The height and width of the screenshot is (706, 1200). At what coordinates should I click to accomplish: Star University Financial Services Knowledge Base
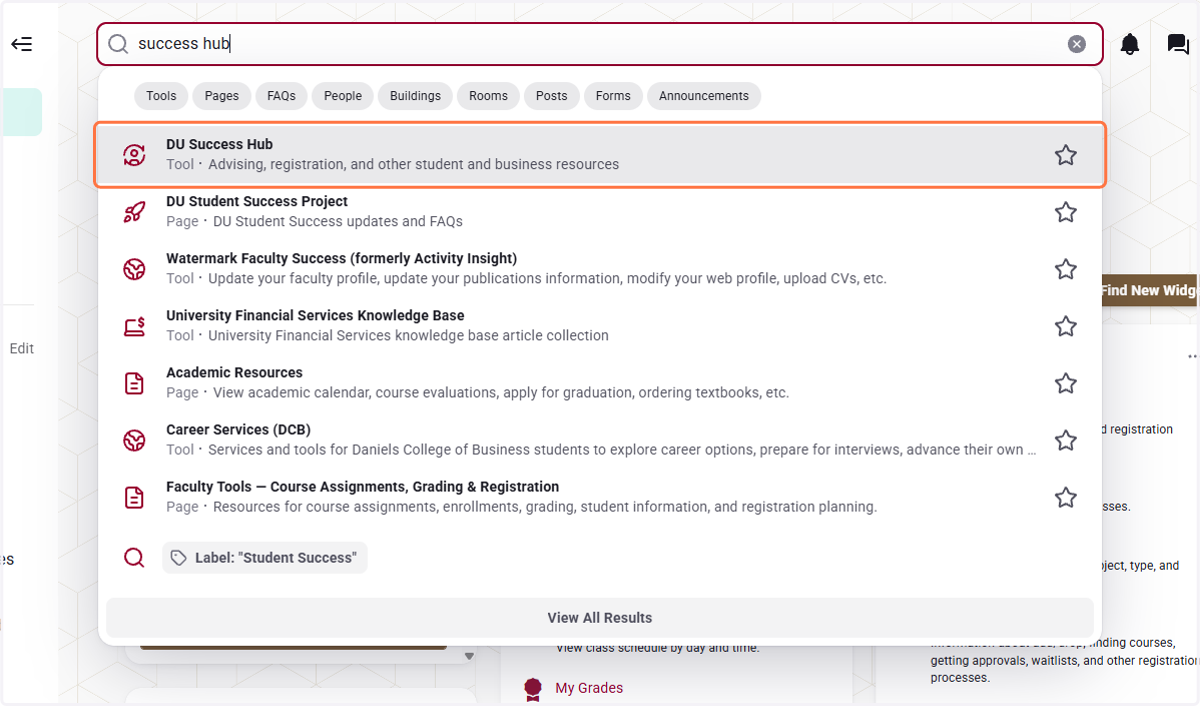(1066, 326)
